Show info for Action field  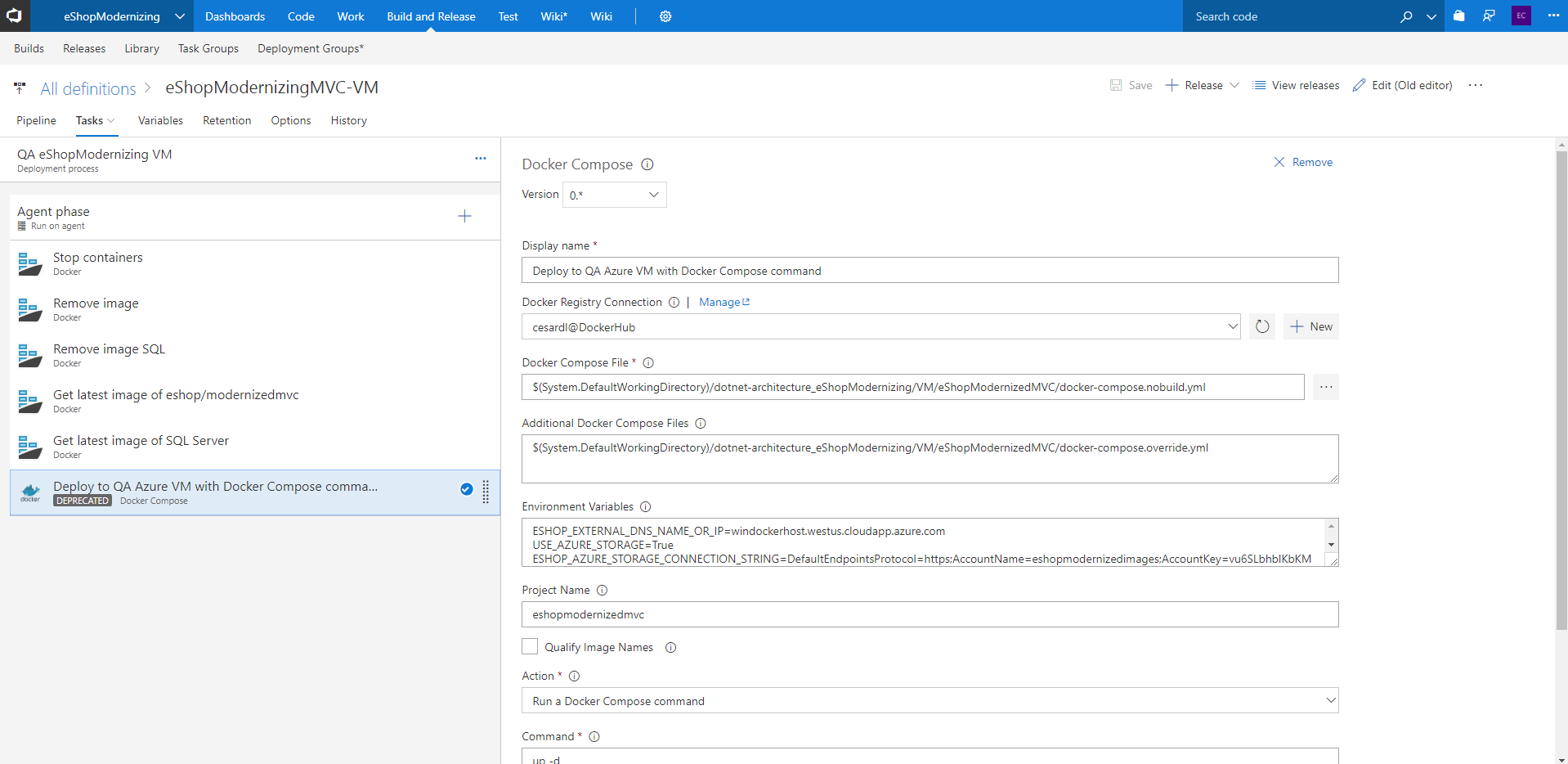[x=574, y=676]
